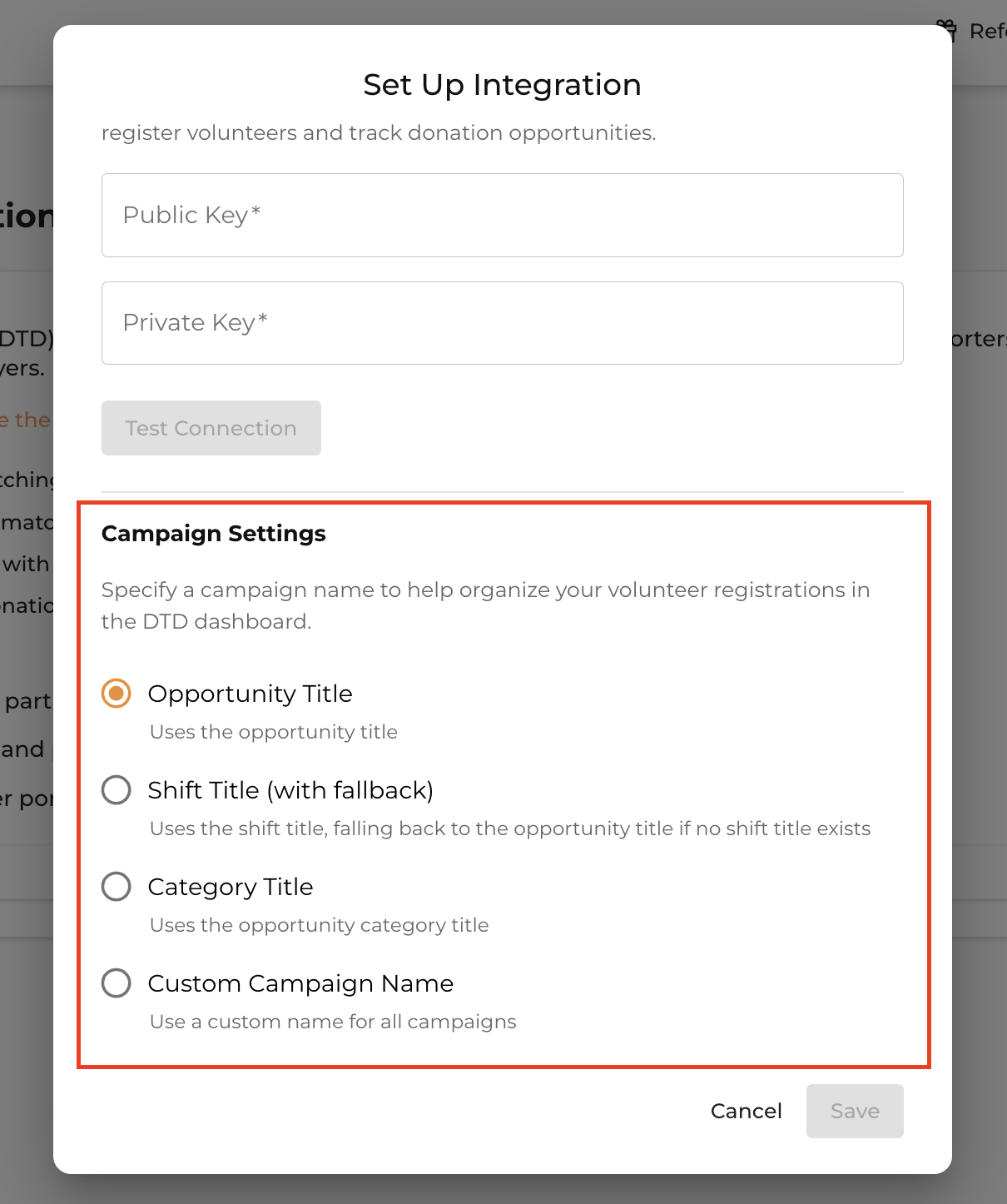Click the orange link text behind dialog
The height and width of the screenshot is (1204, 1007).
pyautogui.click(x=27, y=420)
